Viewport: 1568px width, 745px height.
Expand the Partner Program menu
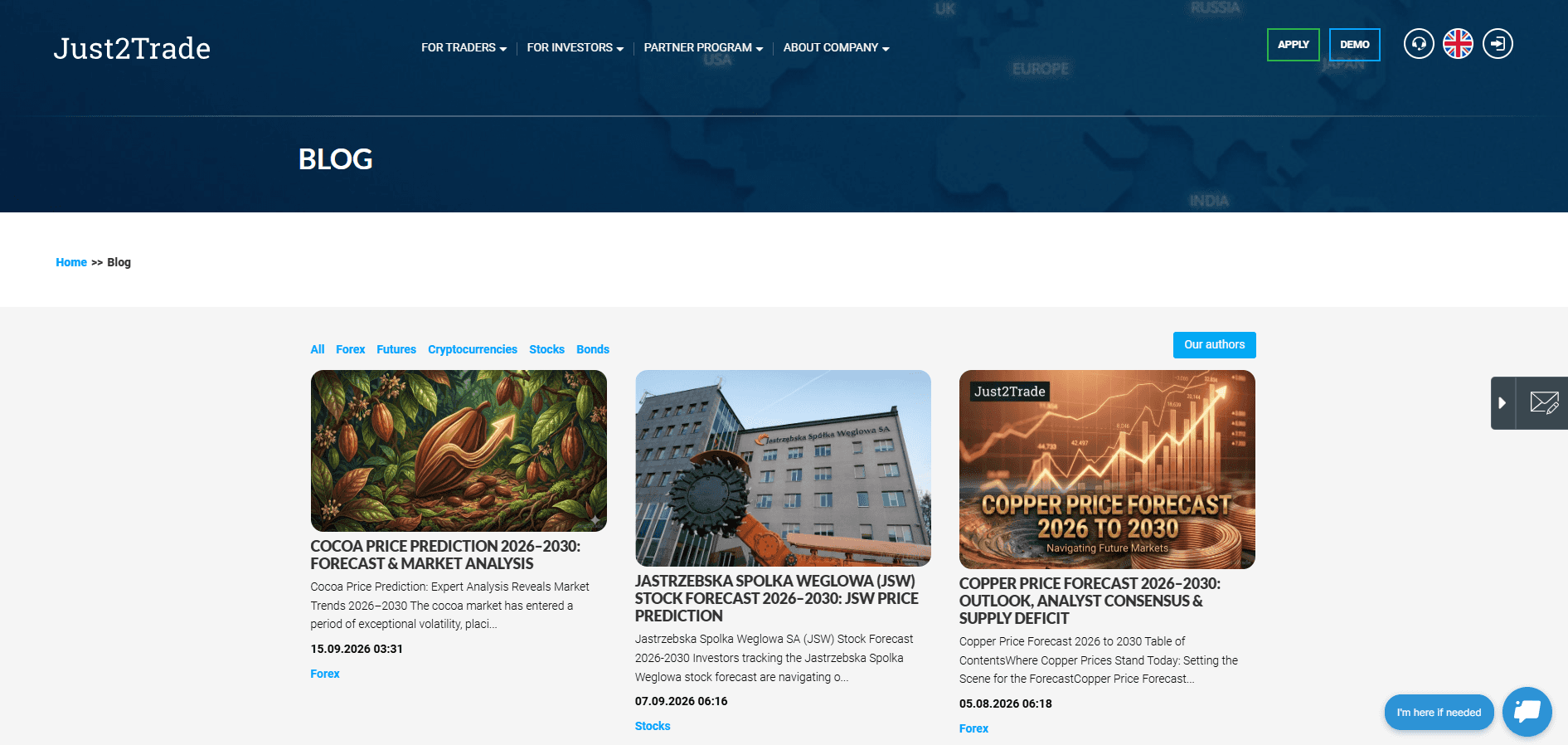tap(703, 48)
